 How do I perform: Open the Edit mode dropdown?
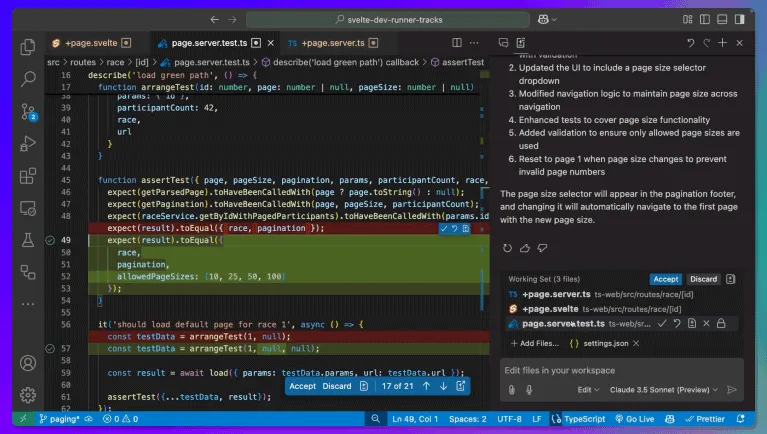point(587,390)
